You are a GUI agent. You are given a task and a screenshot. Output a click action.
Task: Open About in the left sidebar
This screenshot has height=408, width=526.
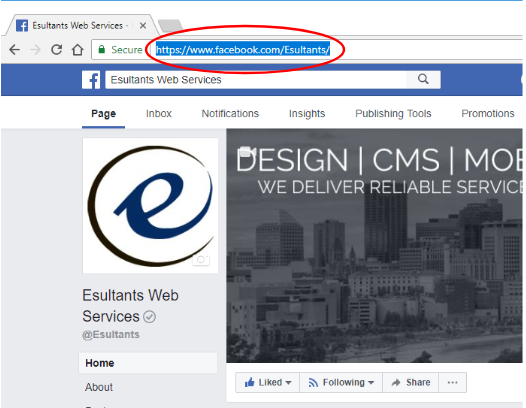[x=99, y=387]
